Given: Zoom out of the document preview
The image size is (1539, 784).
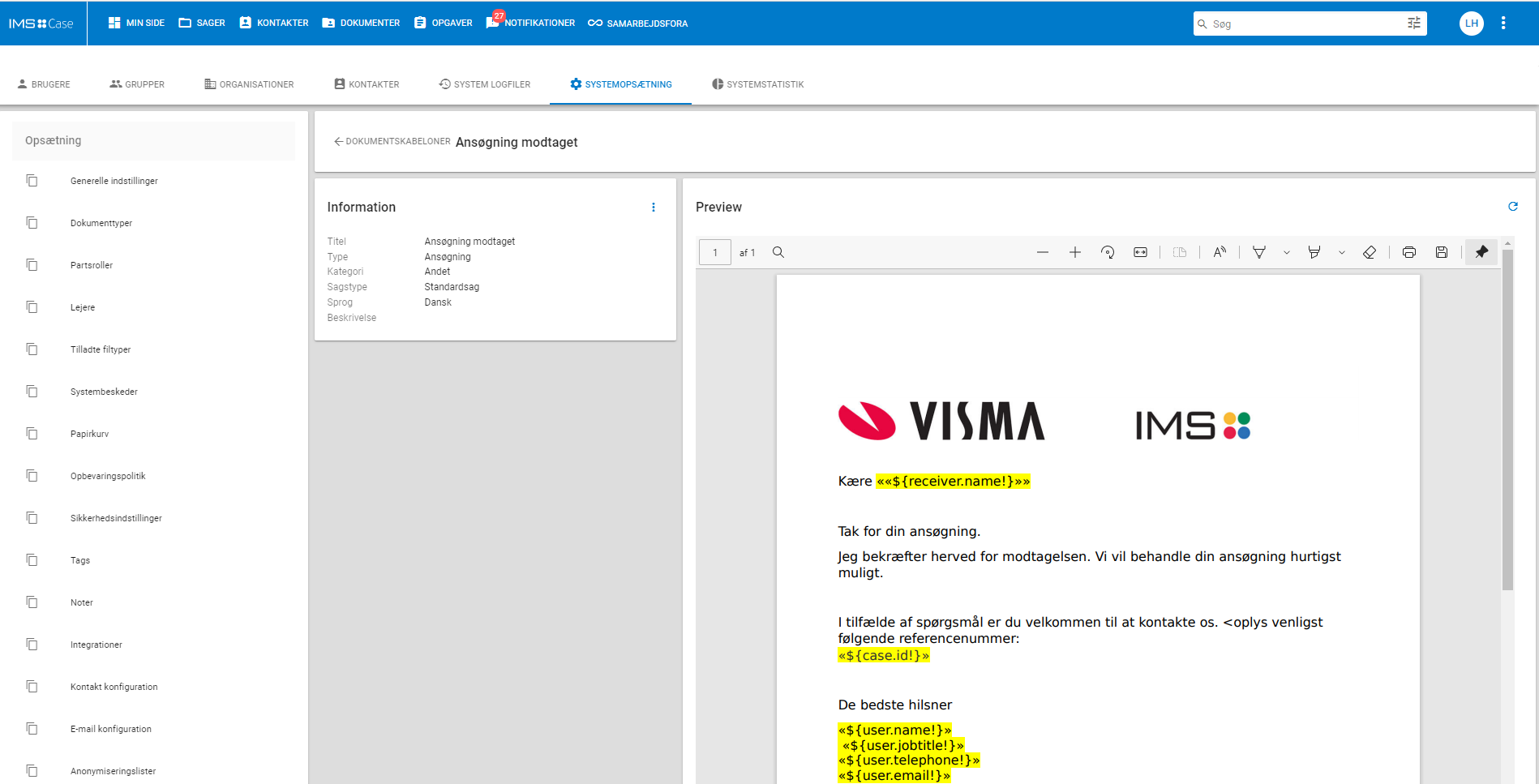Looking at the screenshot, I should tap(1043, 252).
